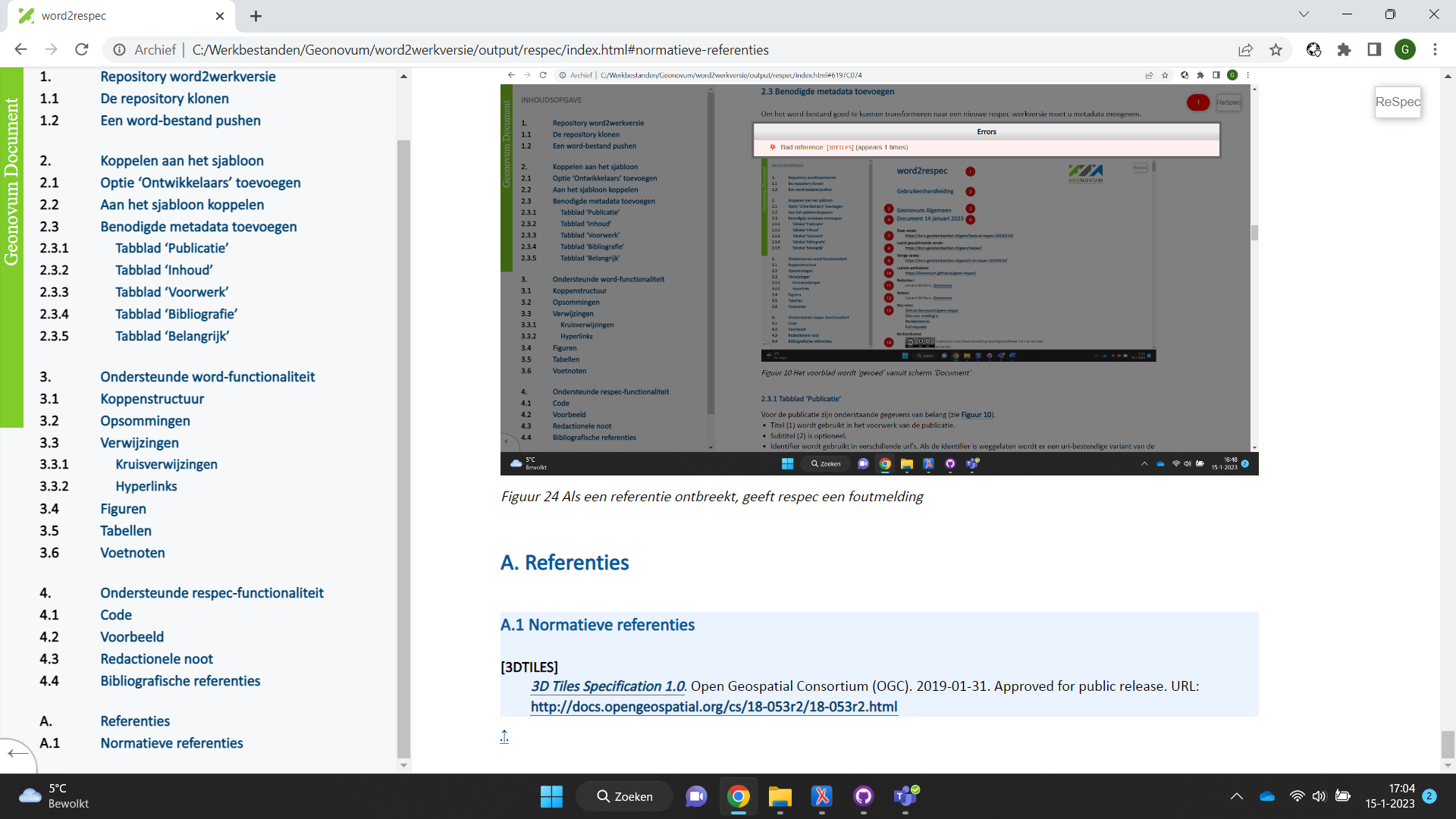Open the Extensions puzzle menu
The height and width of the screenshot is (819, 1456).
[1344, 50]
